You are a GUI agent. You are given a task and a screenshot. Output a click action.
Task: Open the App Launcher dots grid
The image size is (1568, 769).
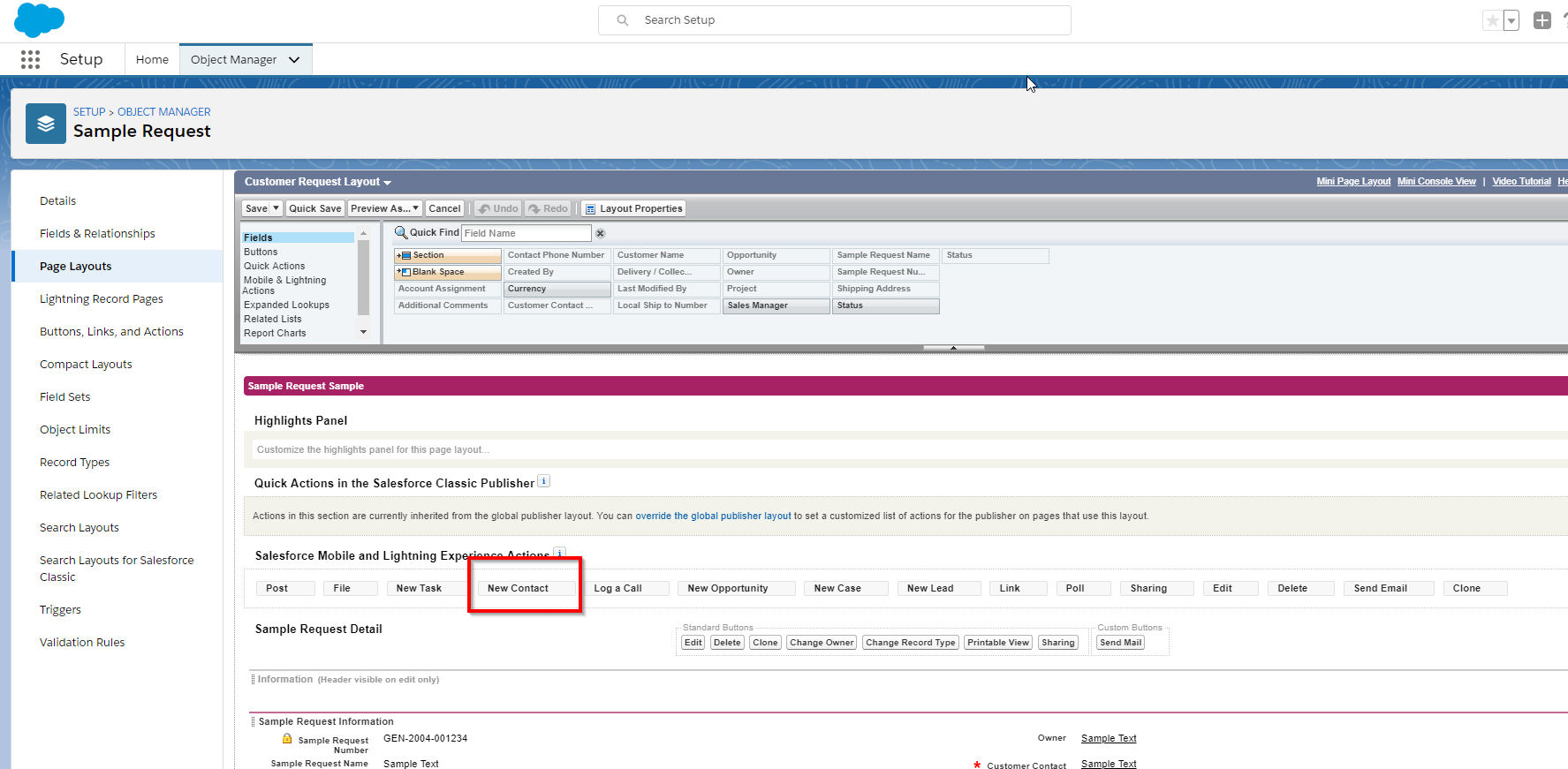click(x=30, y=59)
